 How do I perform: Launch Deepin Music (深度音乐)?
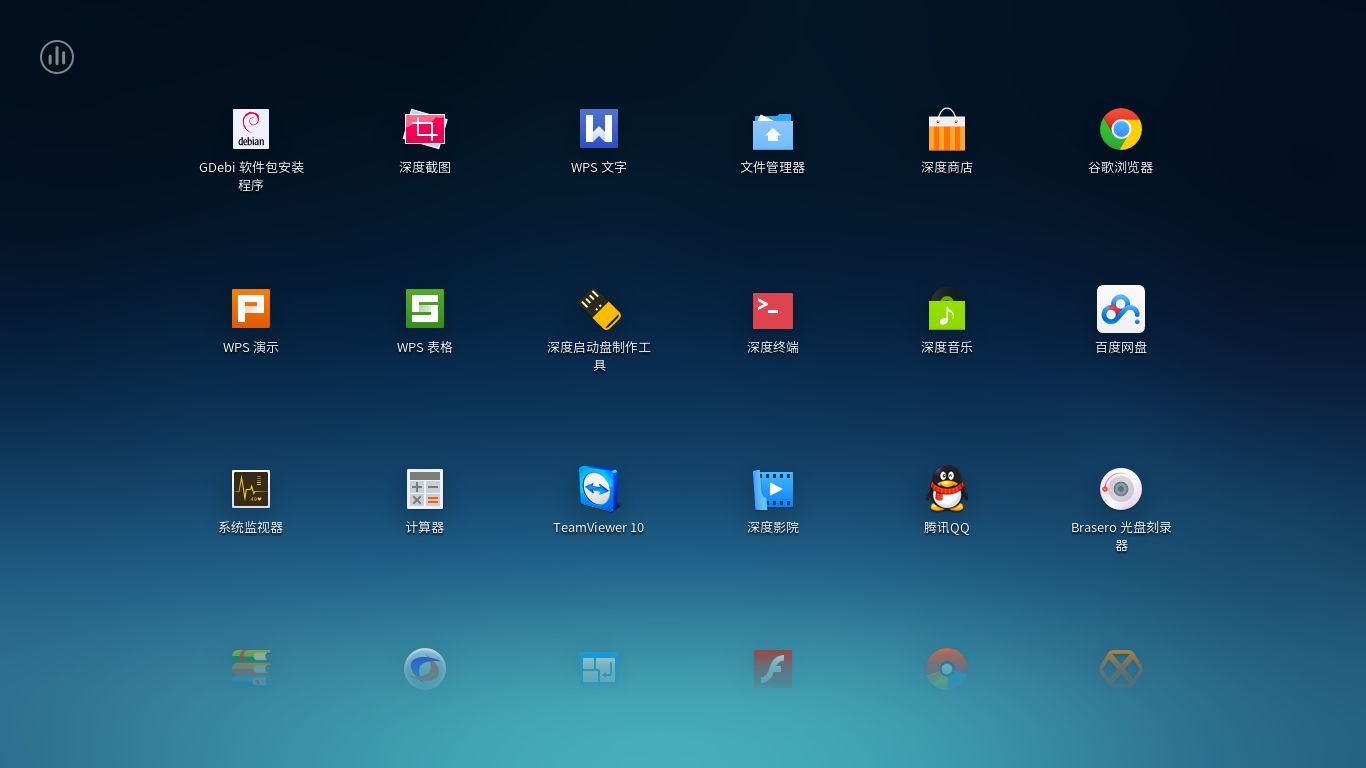tap(947, 309)
